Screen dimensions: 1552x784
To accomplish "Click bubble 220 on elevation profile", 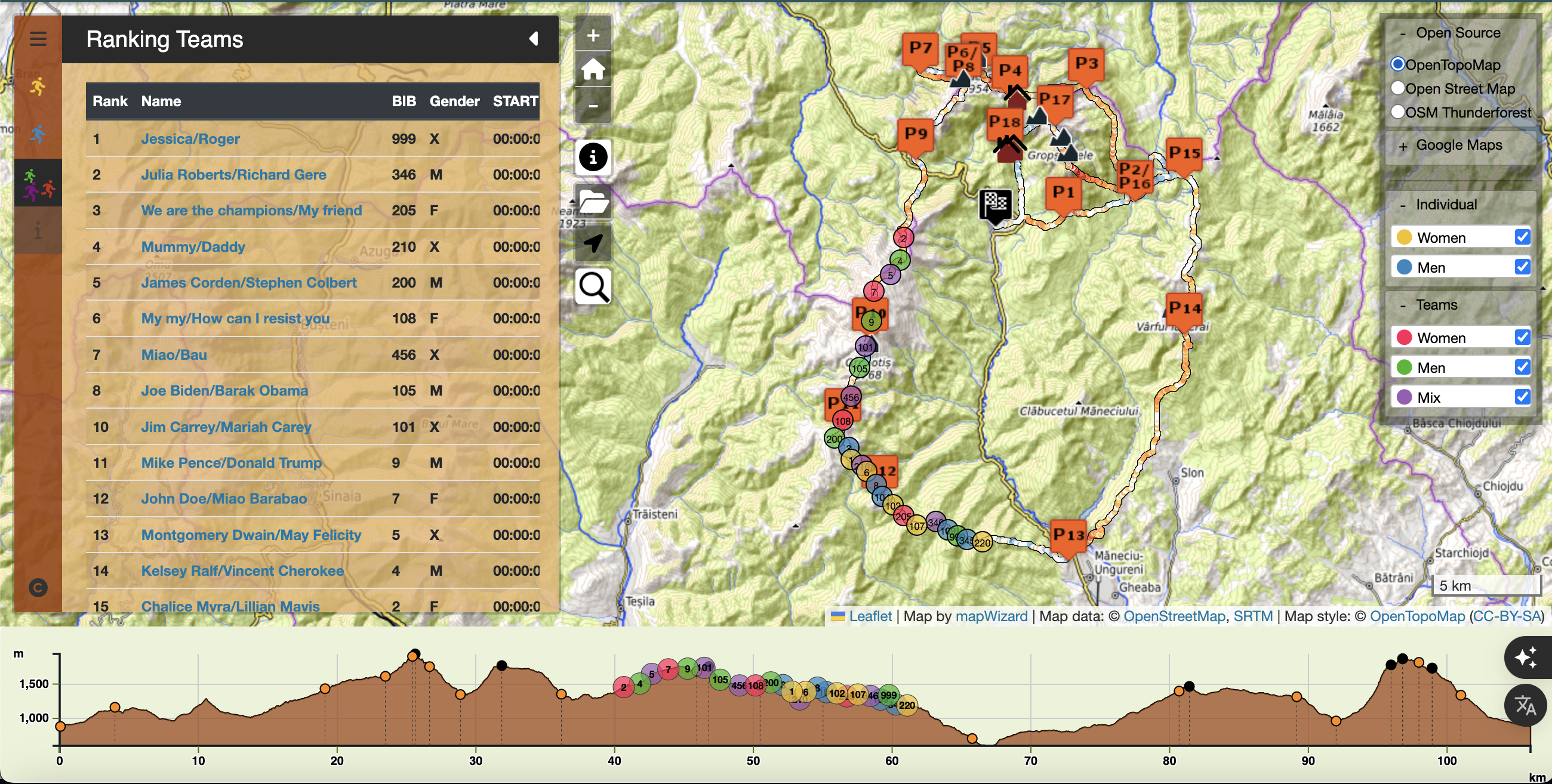I will click(907, 705).
